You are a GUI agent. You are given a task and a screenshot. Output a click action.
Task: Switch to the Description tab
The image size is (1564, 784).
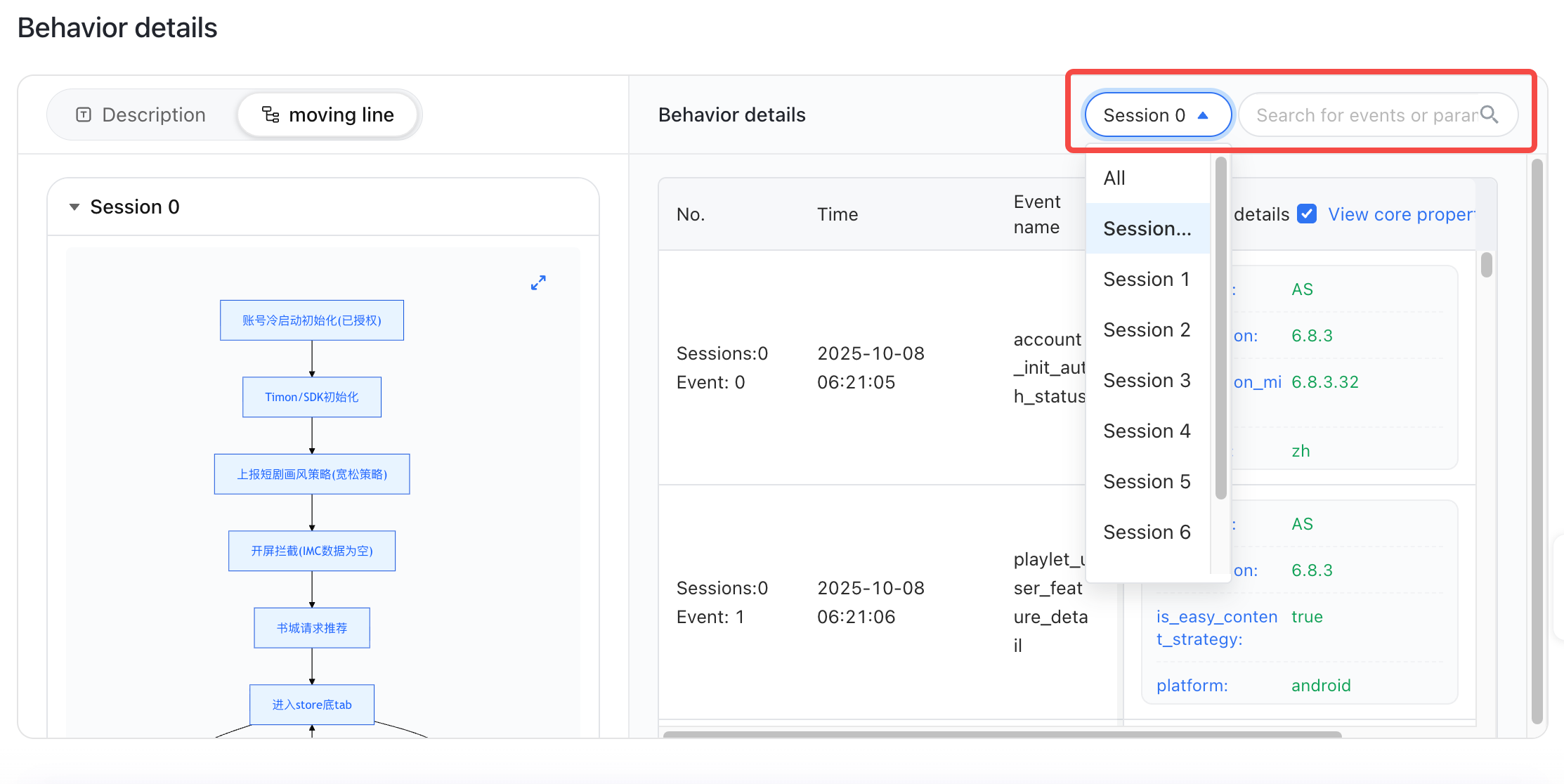(141, 115)
